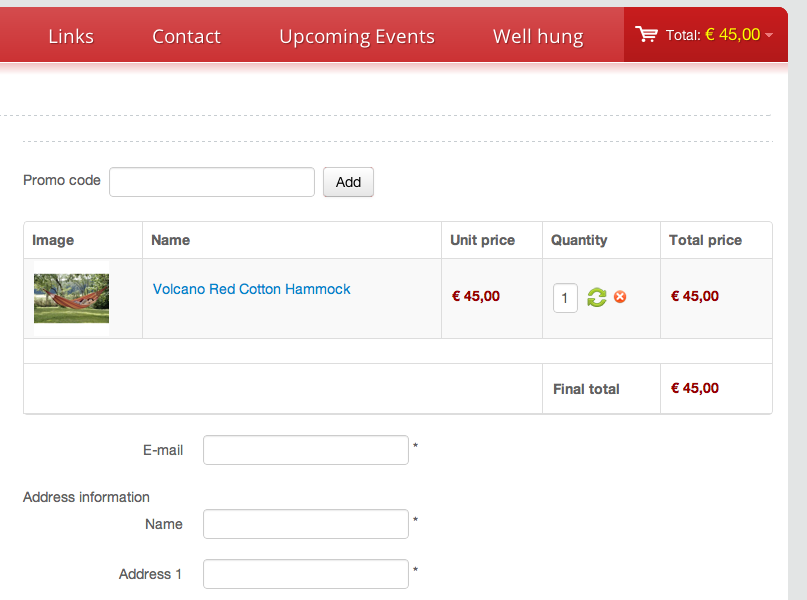This screenshot has height=600, width=807.
Task: Open the Links menu item
Action: [71, 37]
